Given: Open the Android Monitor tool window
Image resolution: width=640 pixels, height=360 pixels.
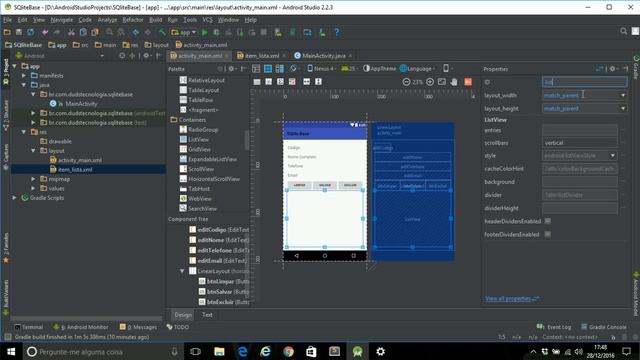Looking at the screenshot, I should click(x=81, y=327).
